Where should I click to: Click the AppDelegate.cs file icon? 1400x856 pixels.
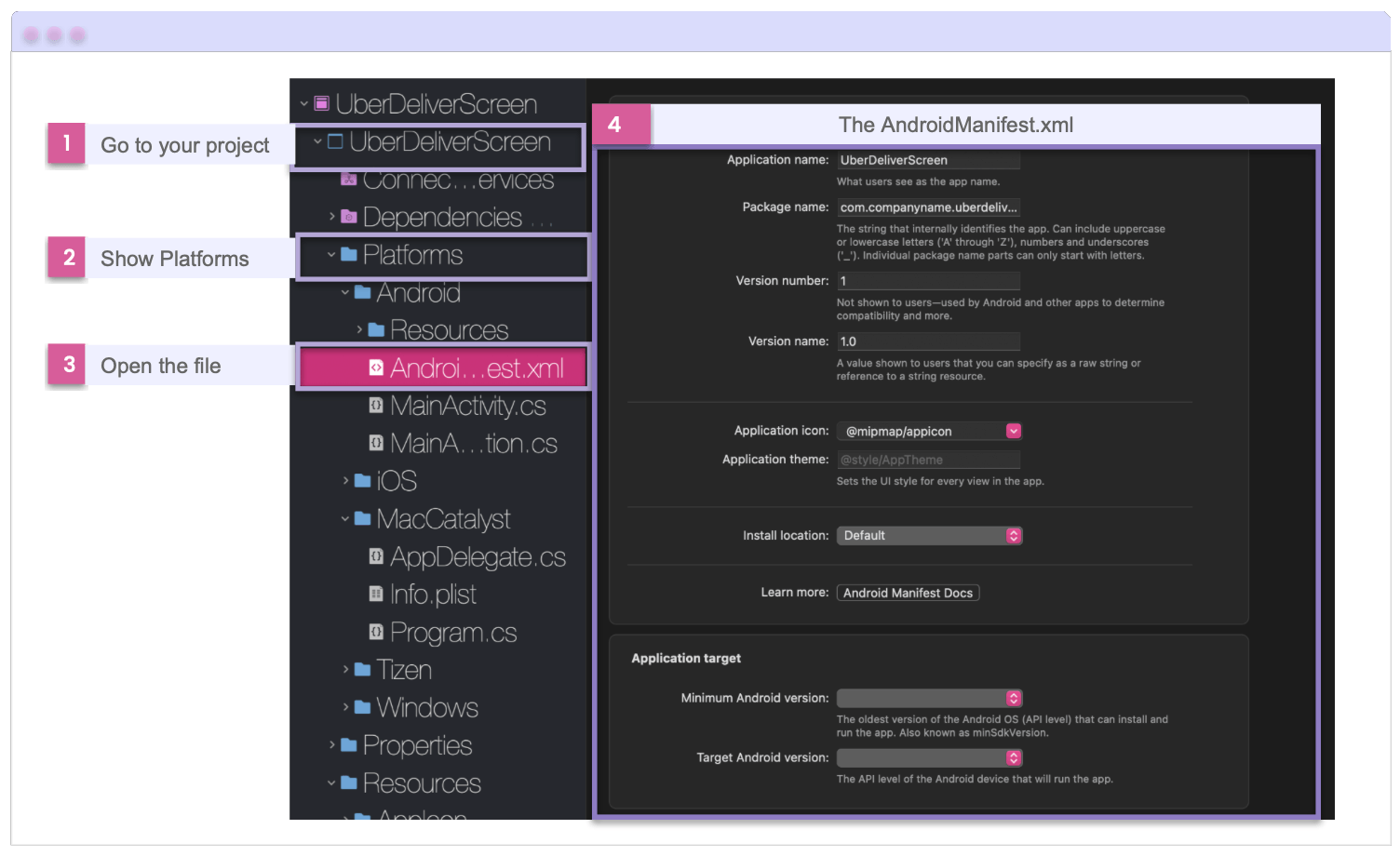pos(376,556)
